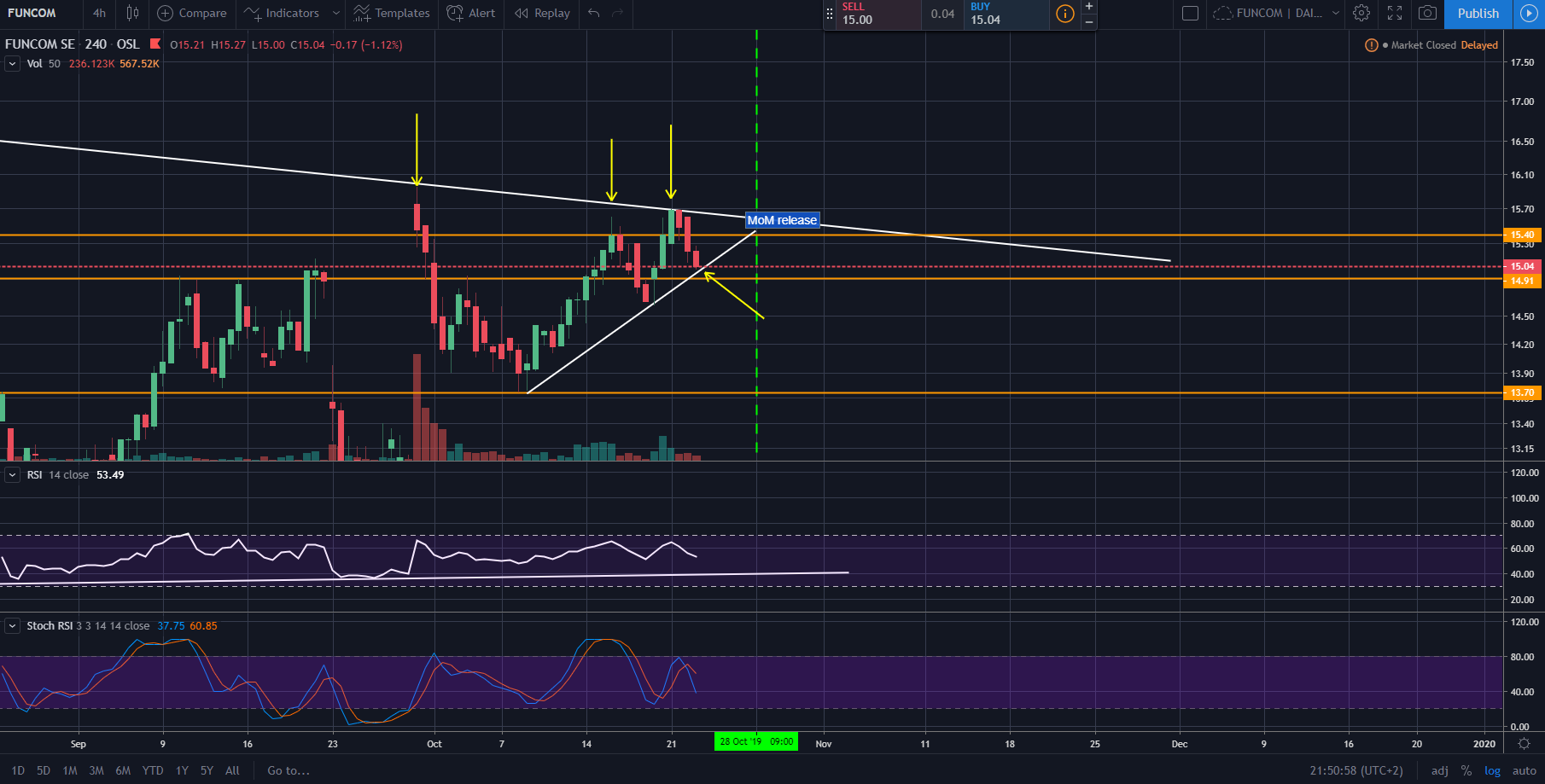Viewport: 1545px width, 784px height.
Task: Click the Market Closed status text
Action: click(x=1424, y=45)
